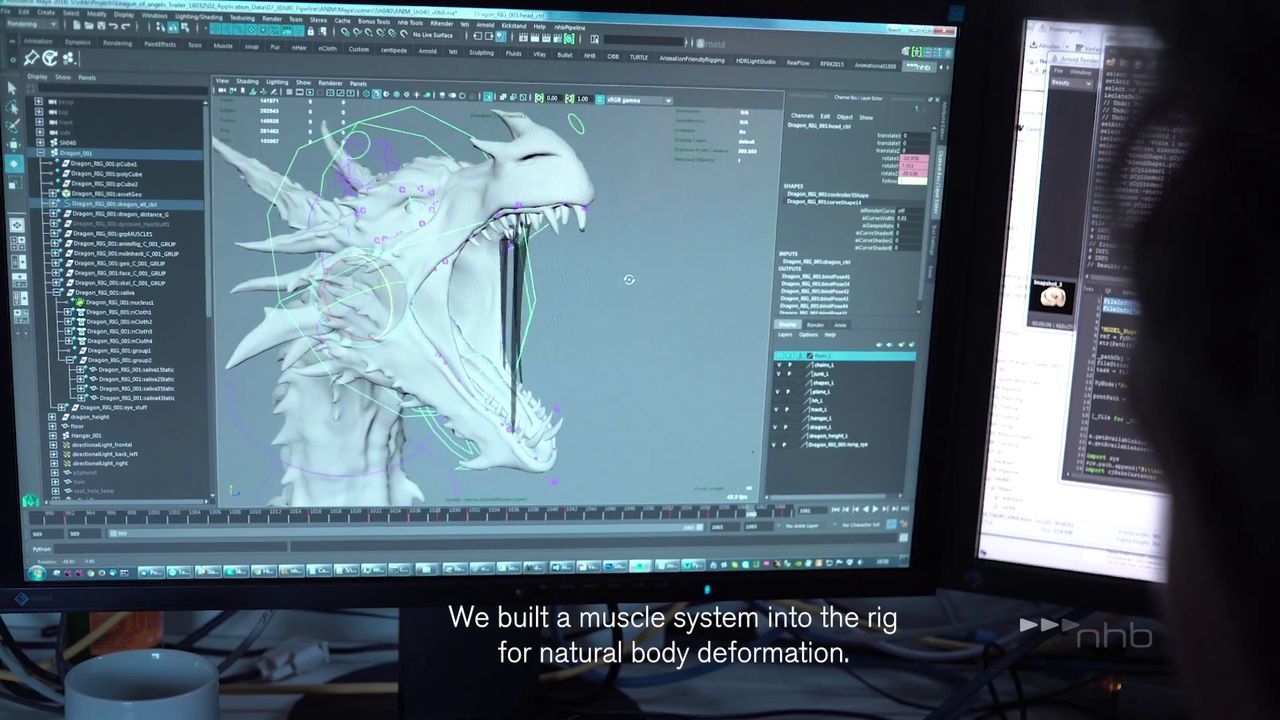Screen dimensions: 1280x720
Task: Toggle visibility V of planes_L layer
Action: pos(777,392)
